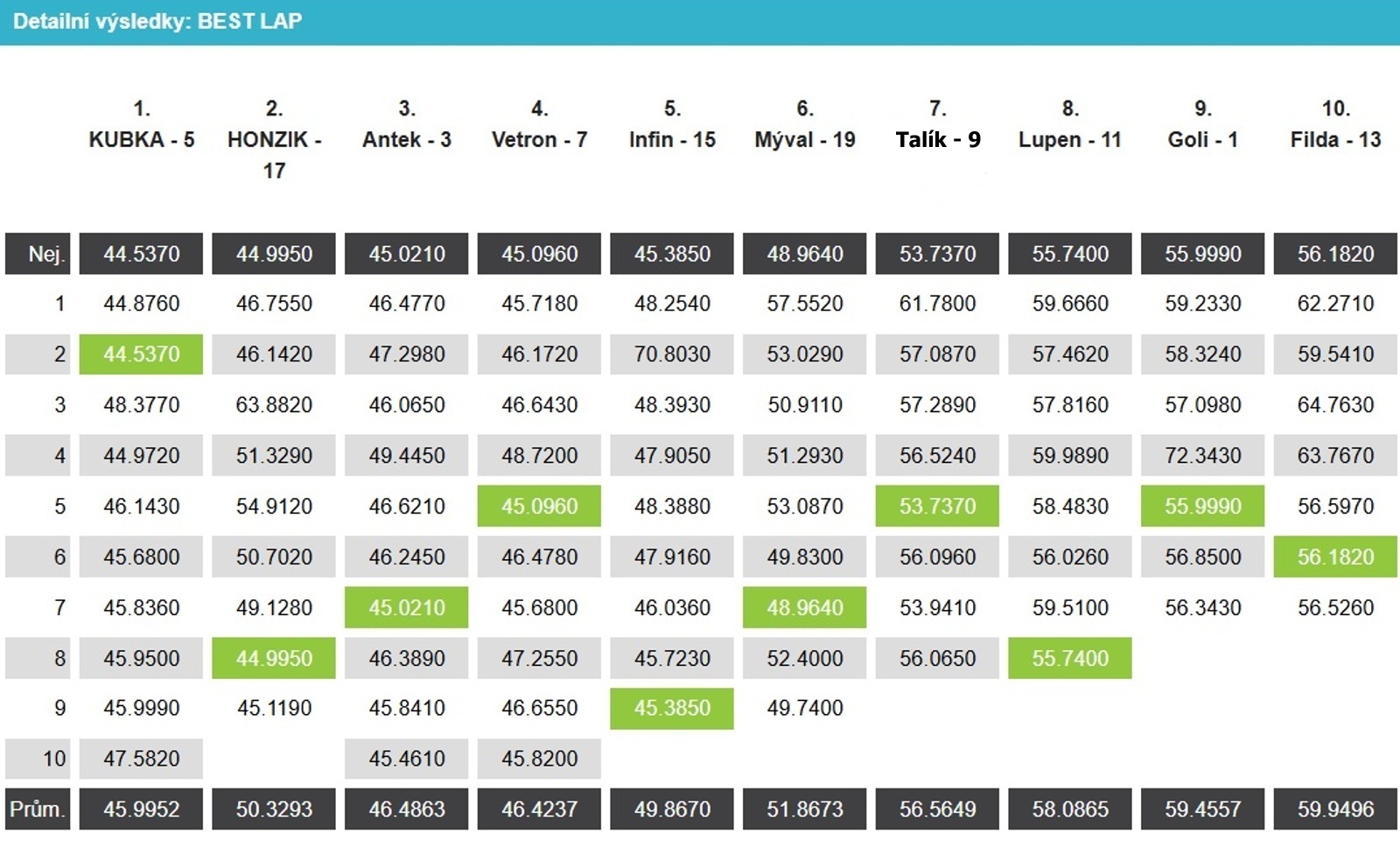This screenshot has width=1400, height=861.
Task: Click lap time 45.4610 in lap 10
Action: coord(407,759)
